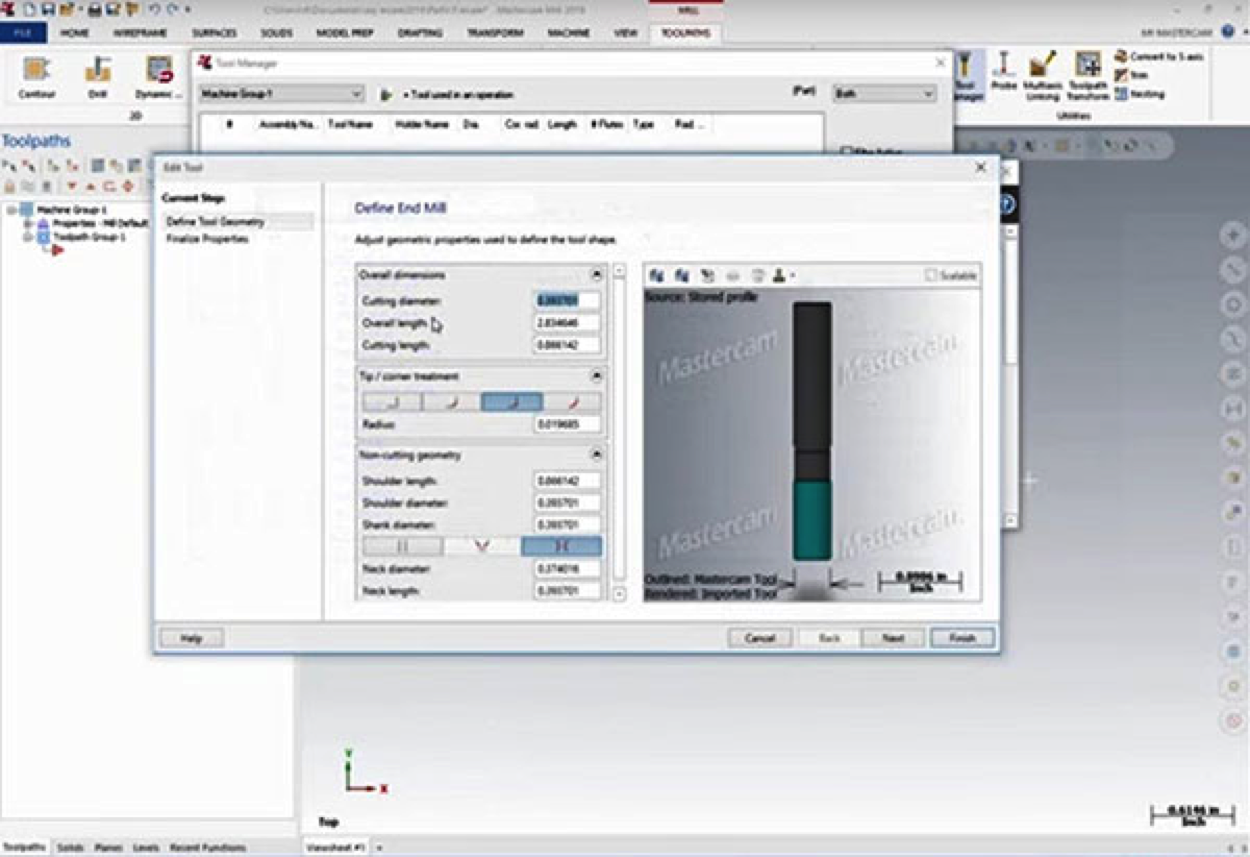Screen dimensions: 1250x857
Task: Click the Save icon in quick access toolbar
Action: click(x=46, y=9)
